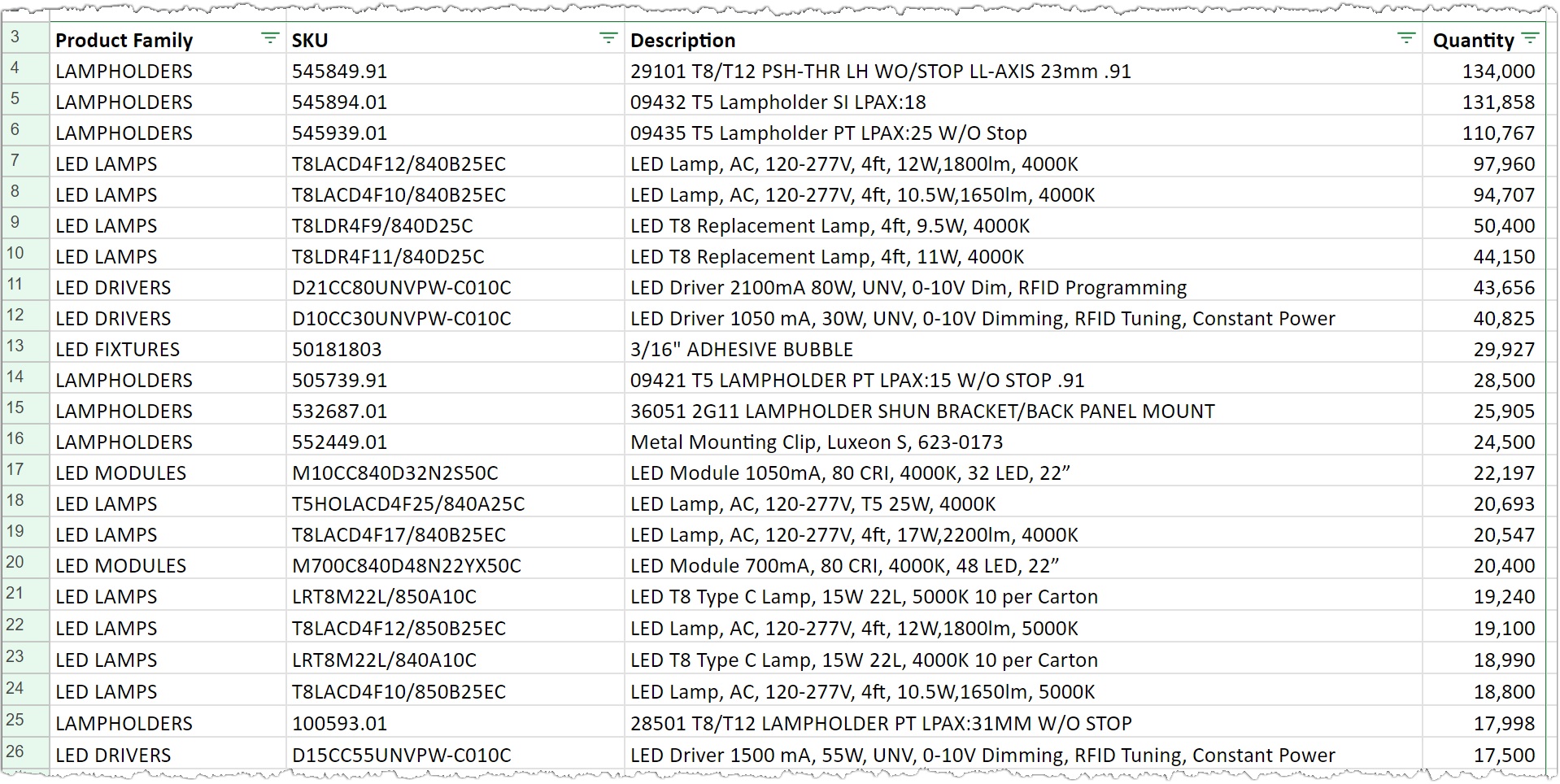Open the SKU column filter dropdown
Viewport: 1560px width, 784px height.
point(608,38)
